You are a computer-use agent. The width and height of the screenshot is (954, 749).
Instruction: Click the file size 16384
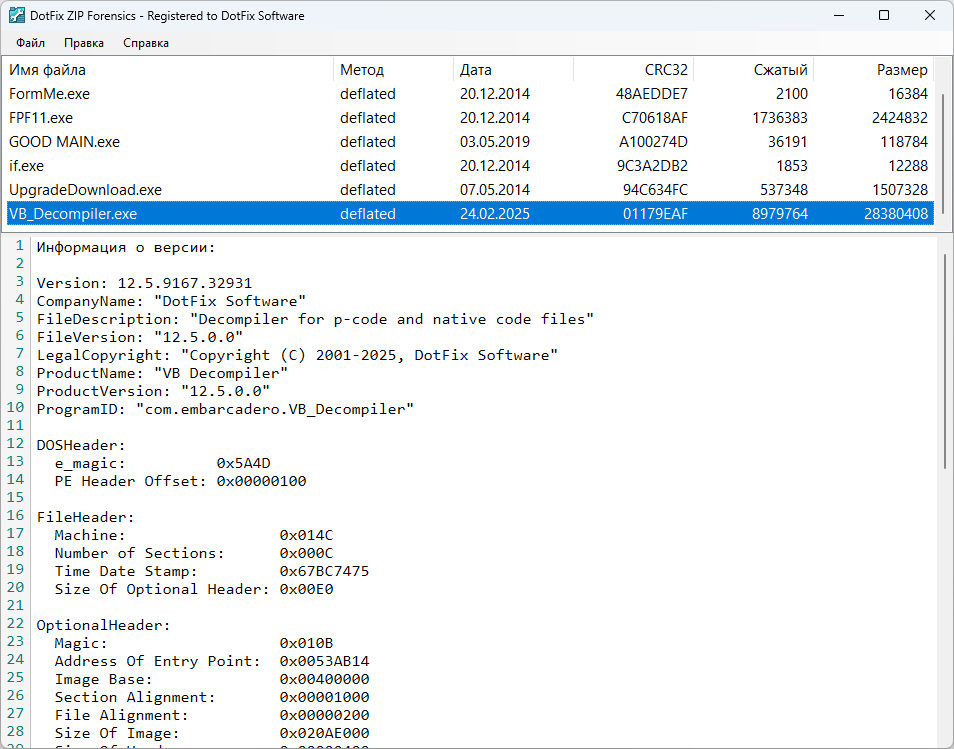click(908, 94)
